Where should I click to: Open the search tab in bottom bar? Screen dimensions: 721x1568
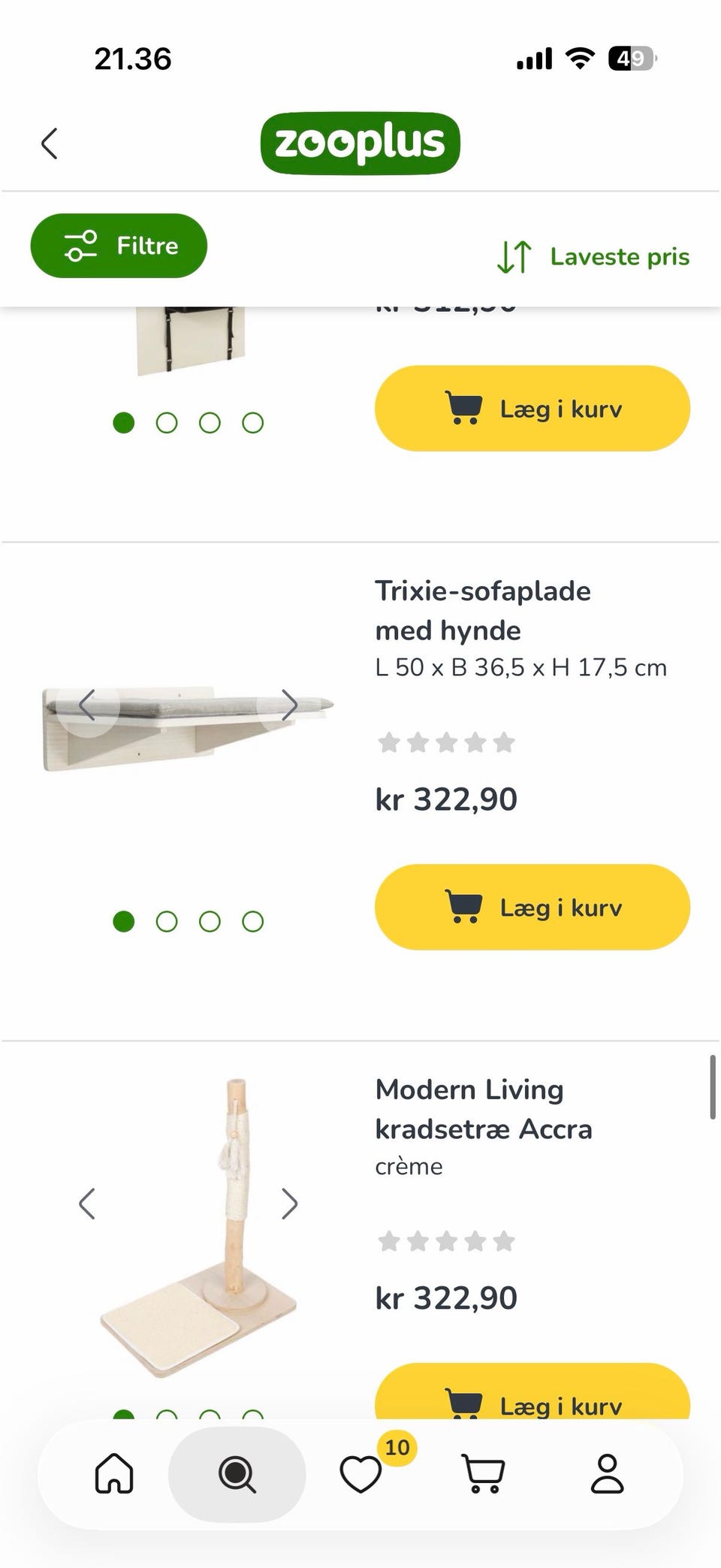tap(237, 1474)
